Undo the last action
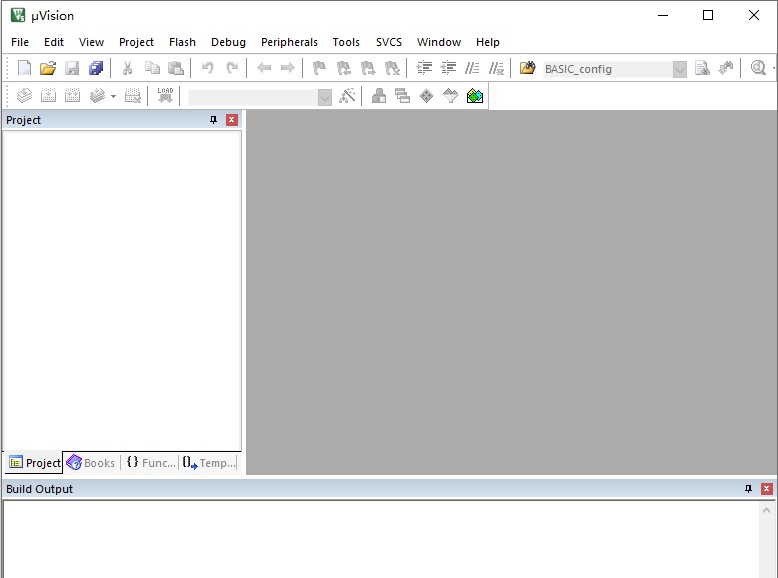This screenshot has height=578, width=778. (x=208, y=68)
